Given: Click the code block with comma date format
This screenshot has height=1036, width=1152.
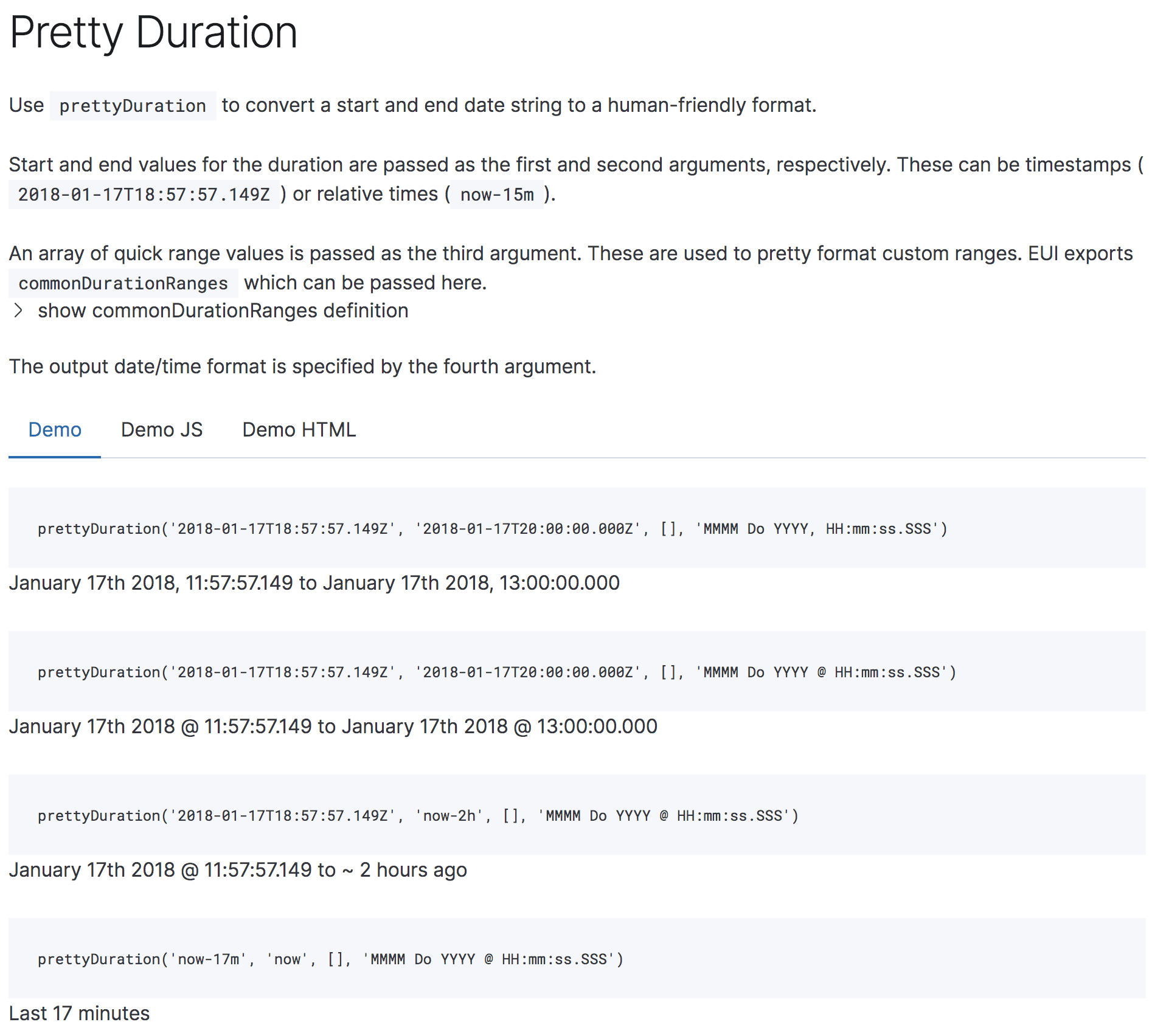Looking at the screenshot, I should click(492, 528).
